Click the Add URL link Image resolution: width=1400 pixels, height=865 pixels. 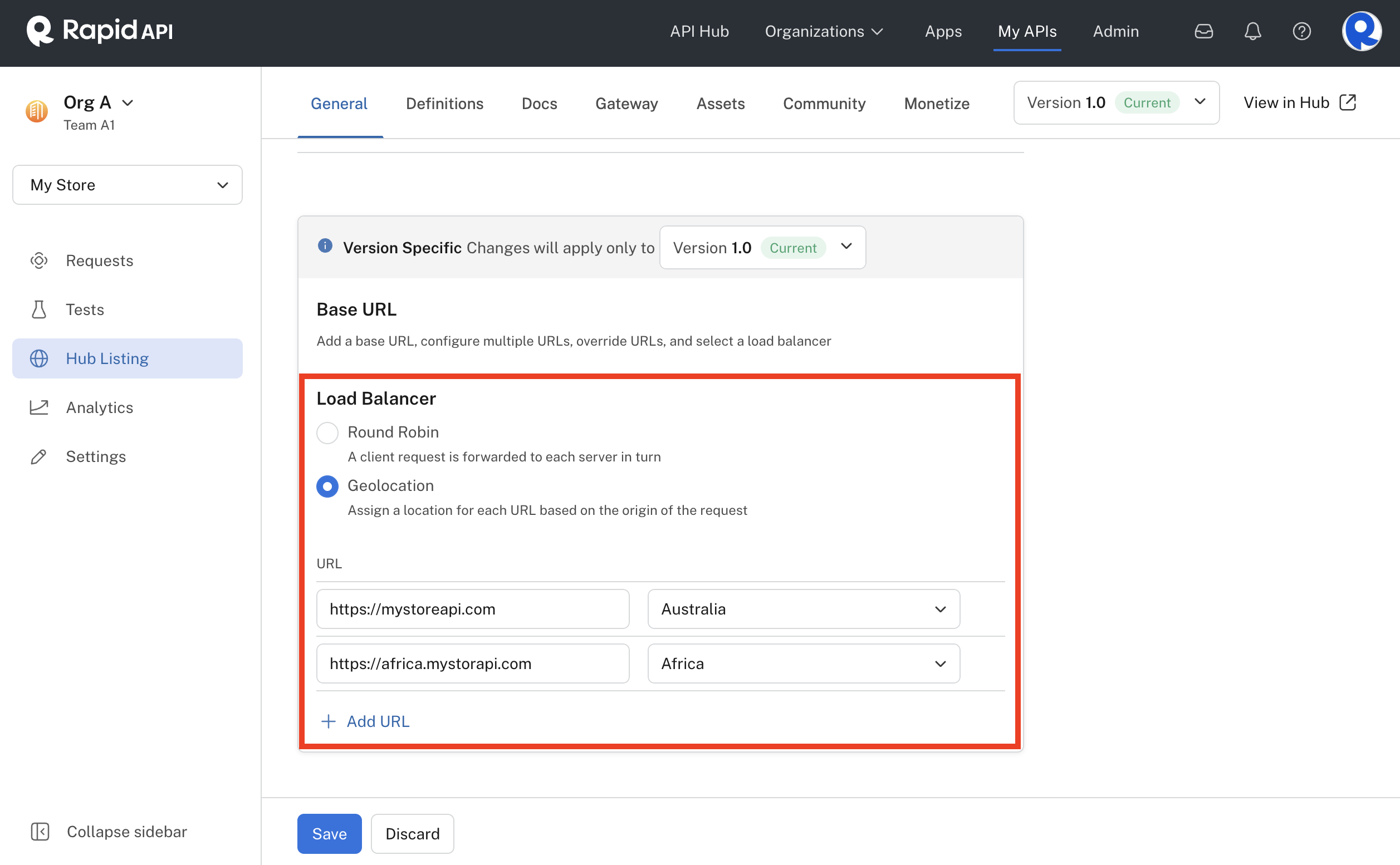point(378,721)
